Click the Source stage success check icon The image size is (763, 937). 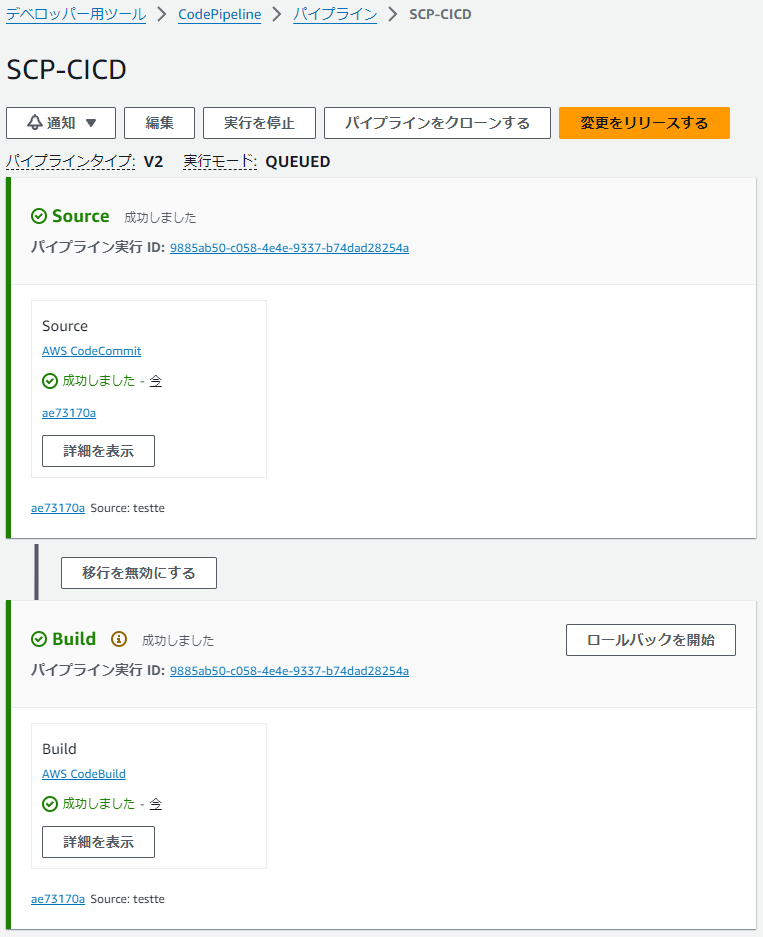pyautogui.click(x=39, y=216)
